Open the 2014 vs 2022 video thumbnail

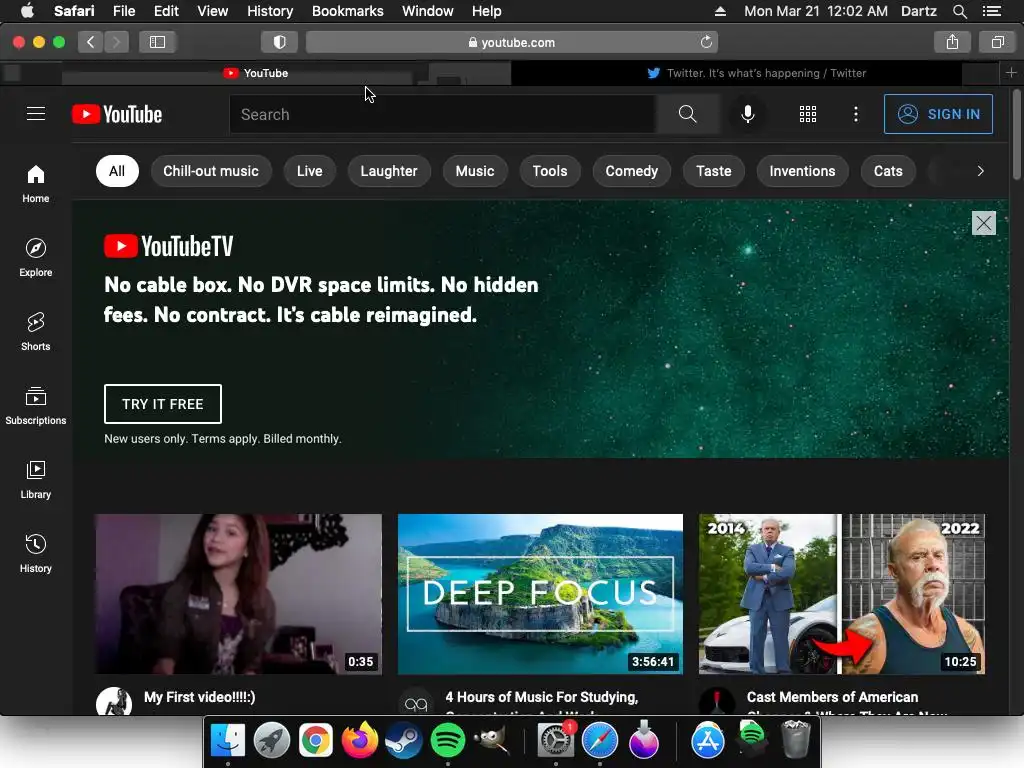pos(842,594)
